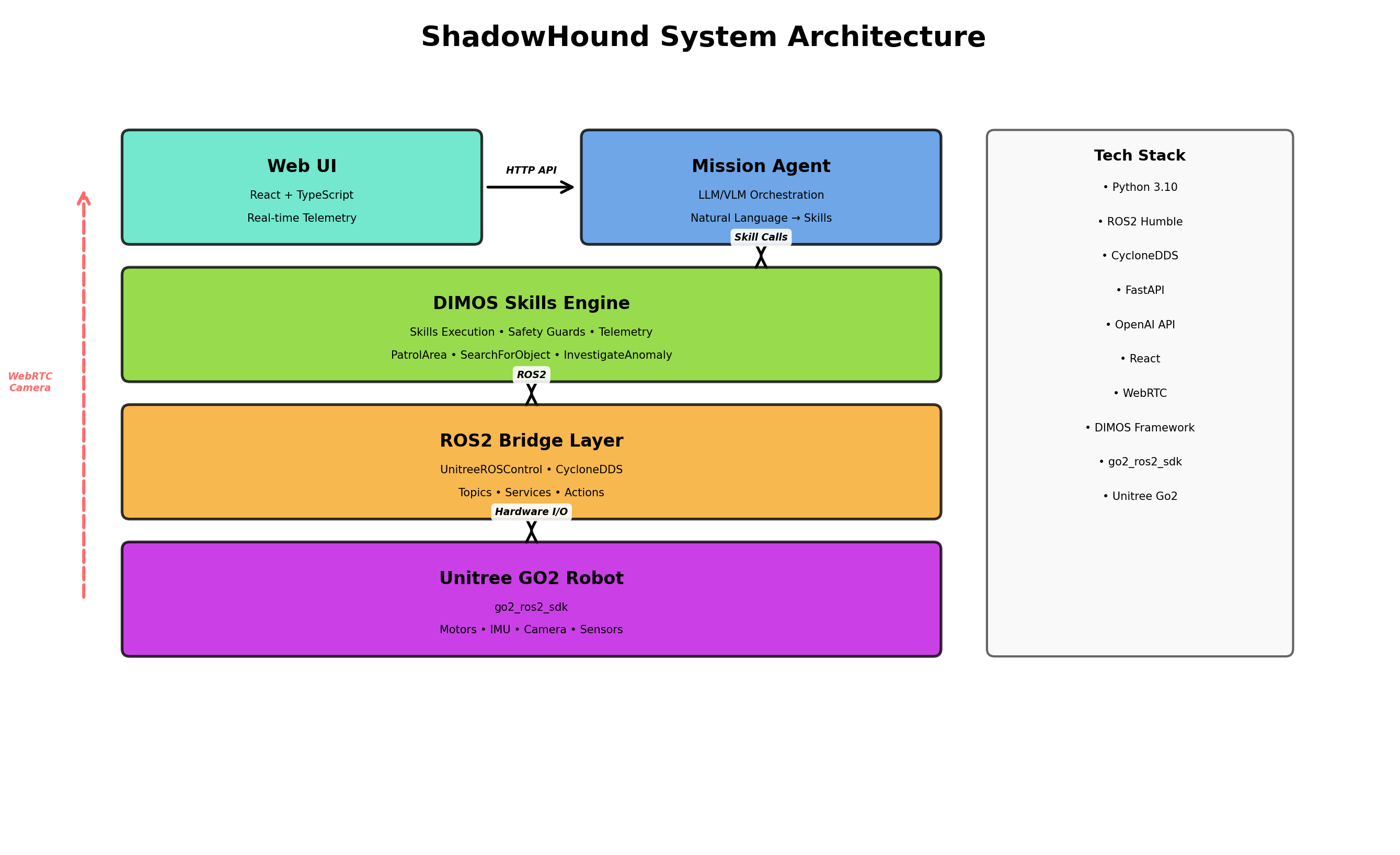Viewport: 1400px width, 855px height.
Task: Click the HTTP API arrow
Action: pyautogui.click(x=529, y=186)
